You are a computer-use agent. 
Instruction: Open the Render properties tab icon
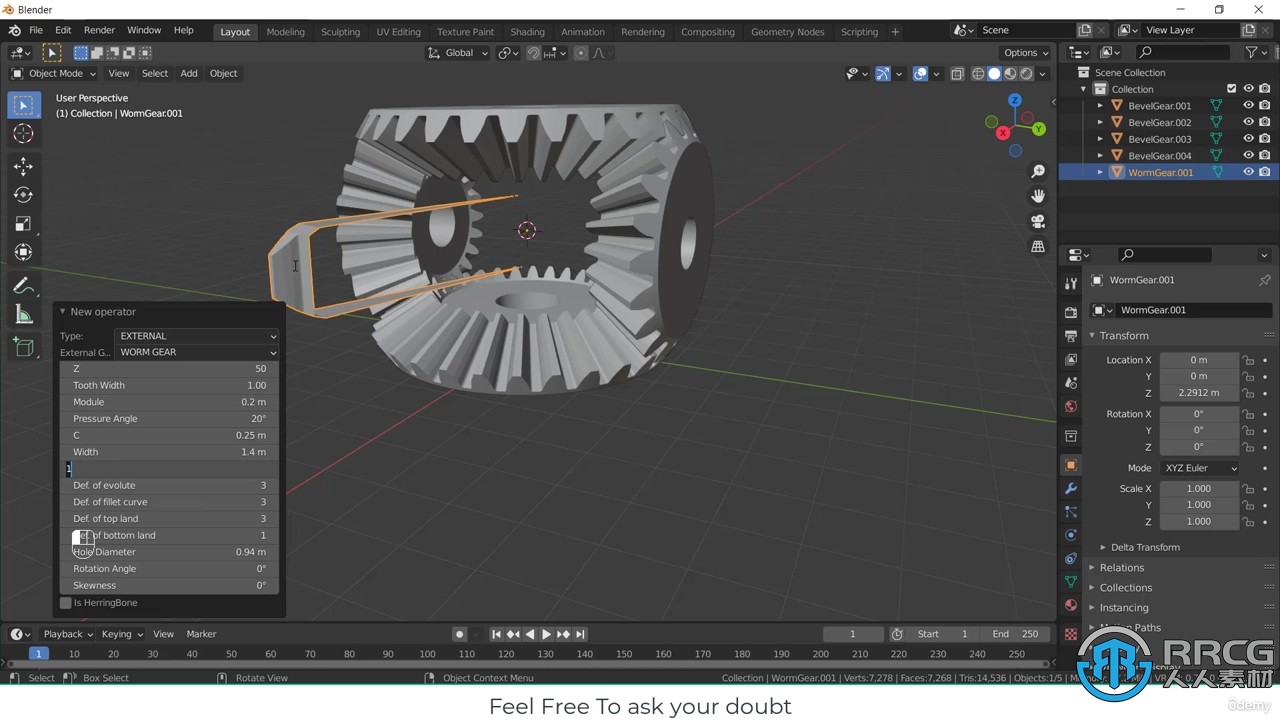1071,312
